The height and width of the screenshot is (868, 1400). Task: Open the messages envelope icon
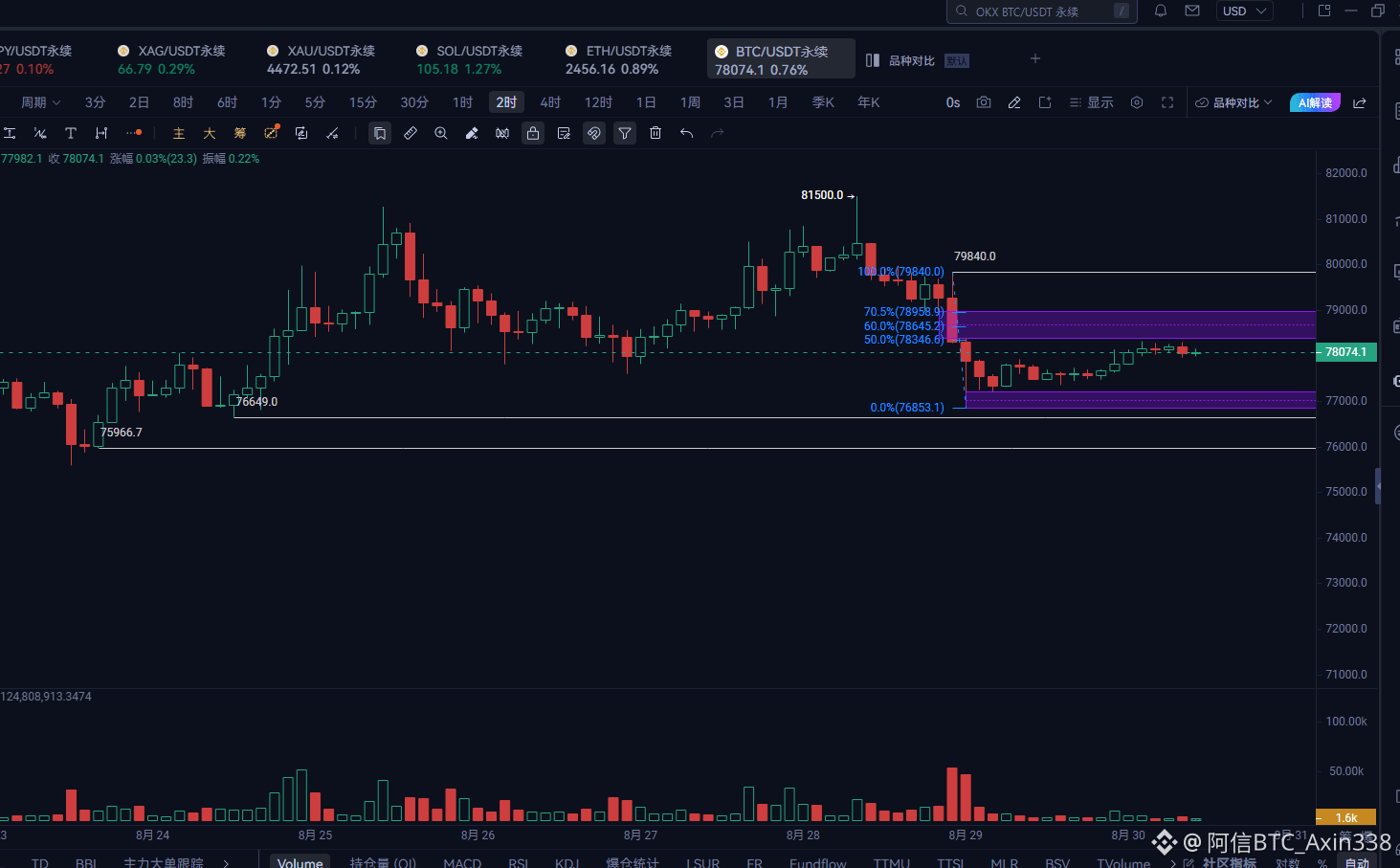pos(1192,11)
